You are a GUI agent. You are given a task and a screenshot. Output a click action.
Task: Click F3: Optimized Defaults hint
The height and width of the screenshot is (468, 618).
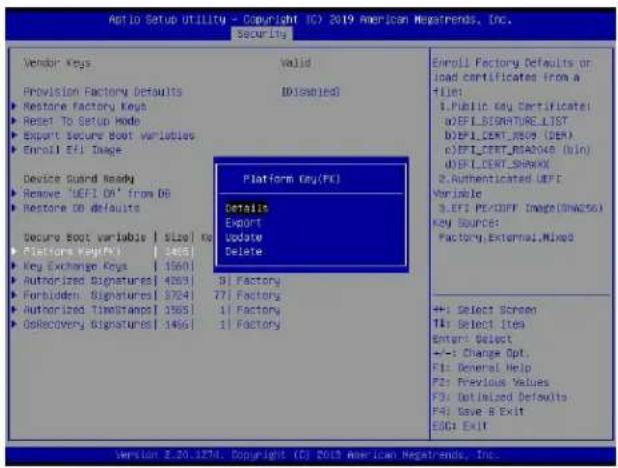[x=500, y=397]
